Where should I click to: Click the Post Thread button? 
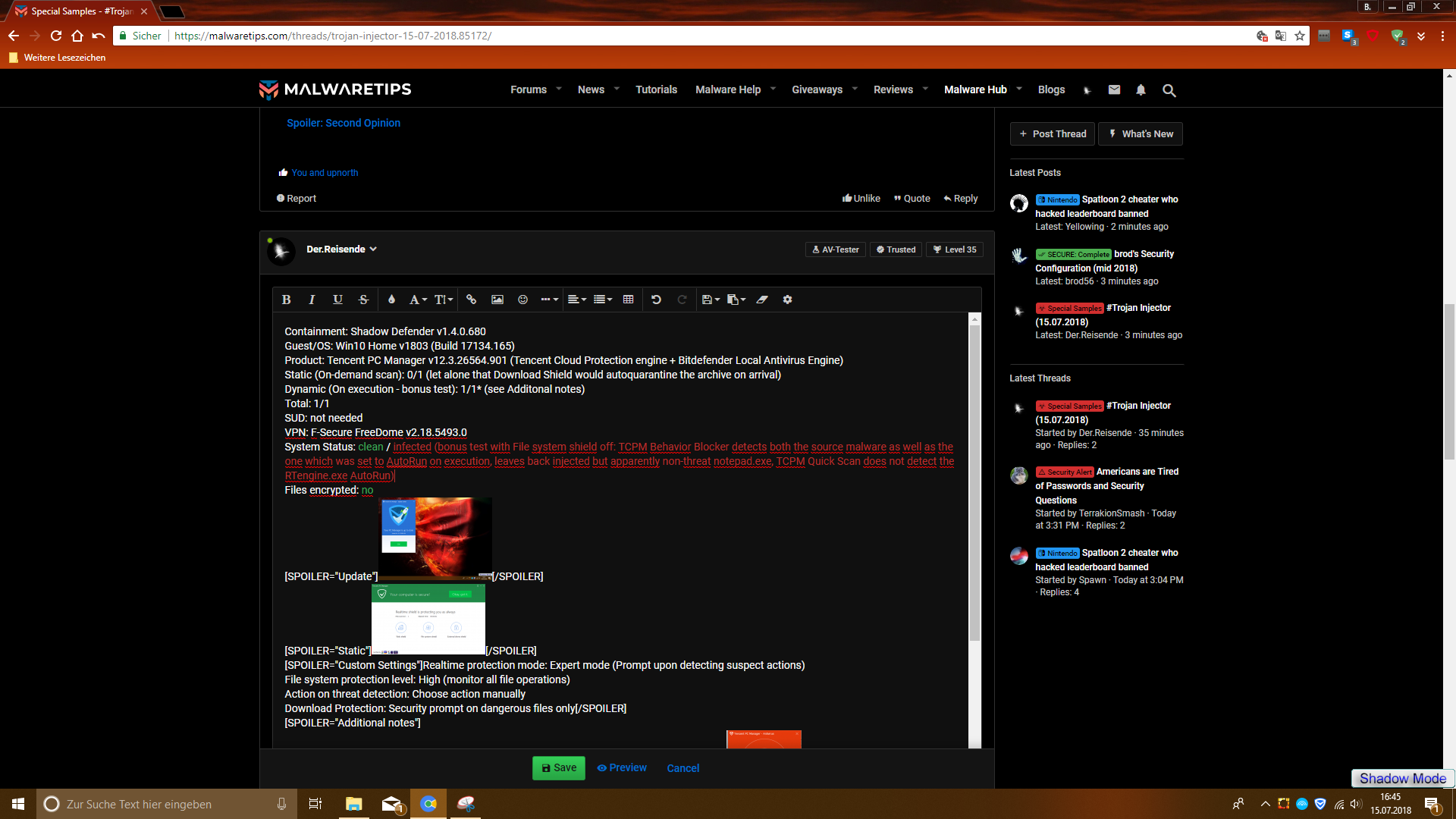point(1053,134)
